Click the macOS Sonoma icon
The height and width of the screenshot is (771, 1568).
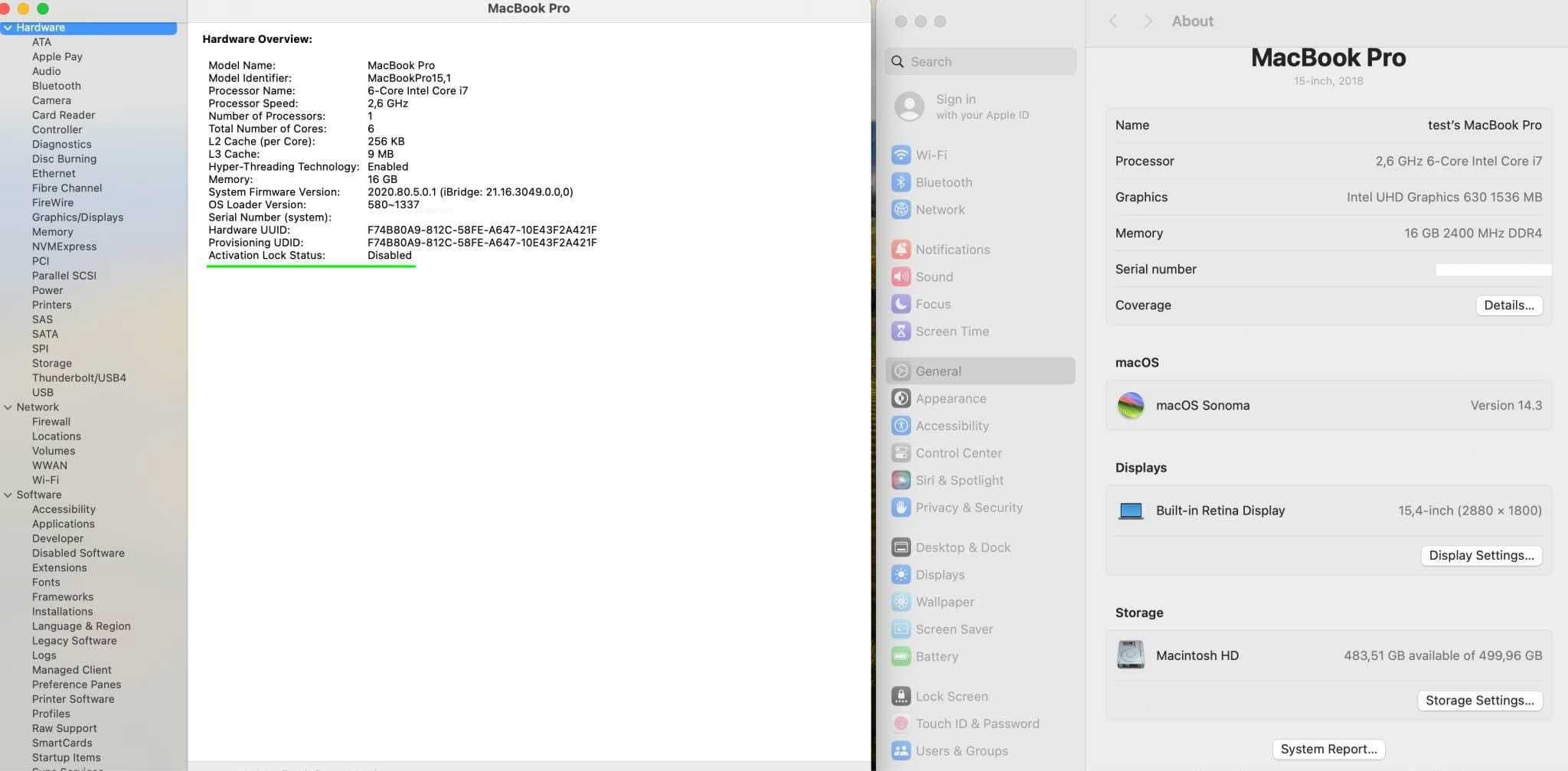[1131, 405]
